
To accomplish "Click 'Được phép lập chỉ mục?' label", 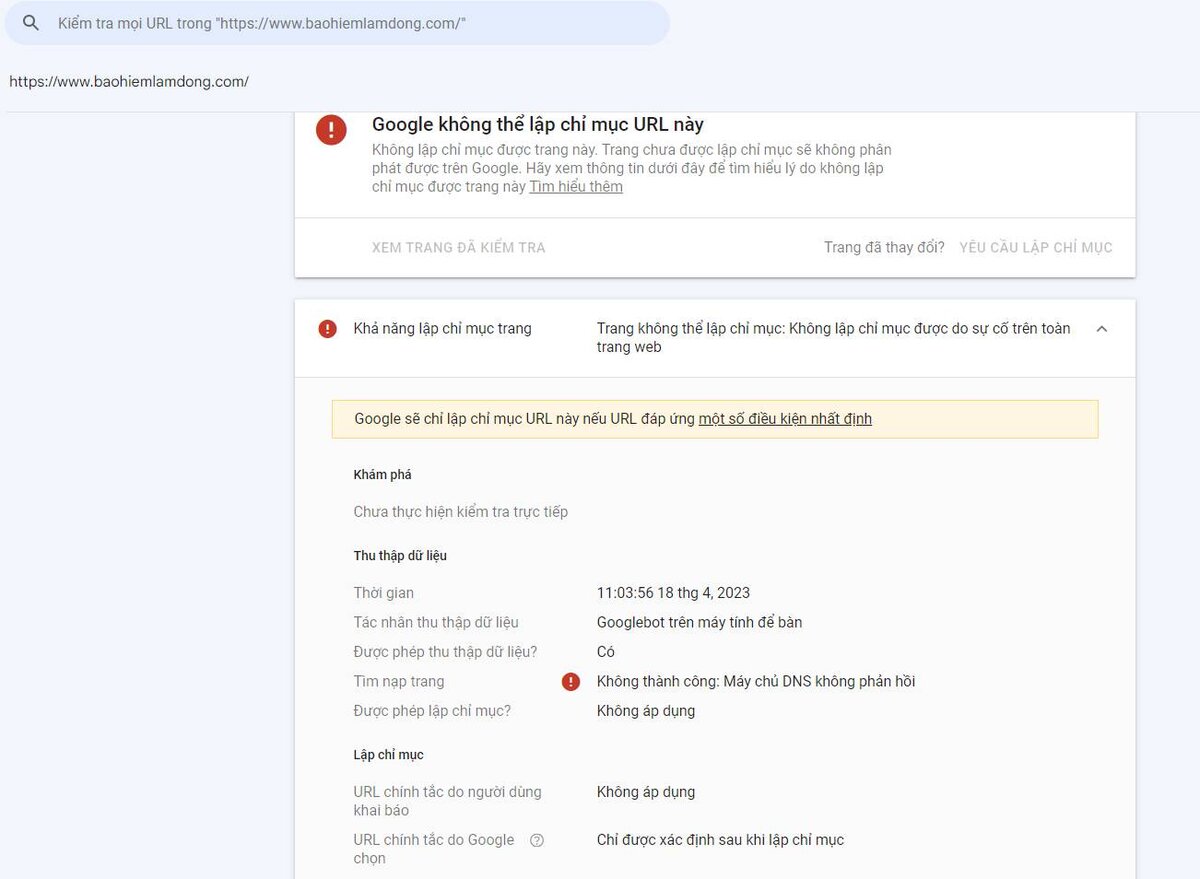I will tap(433, 711).
